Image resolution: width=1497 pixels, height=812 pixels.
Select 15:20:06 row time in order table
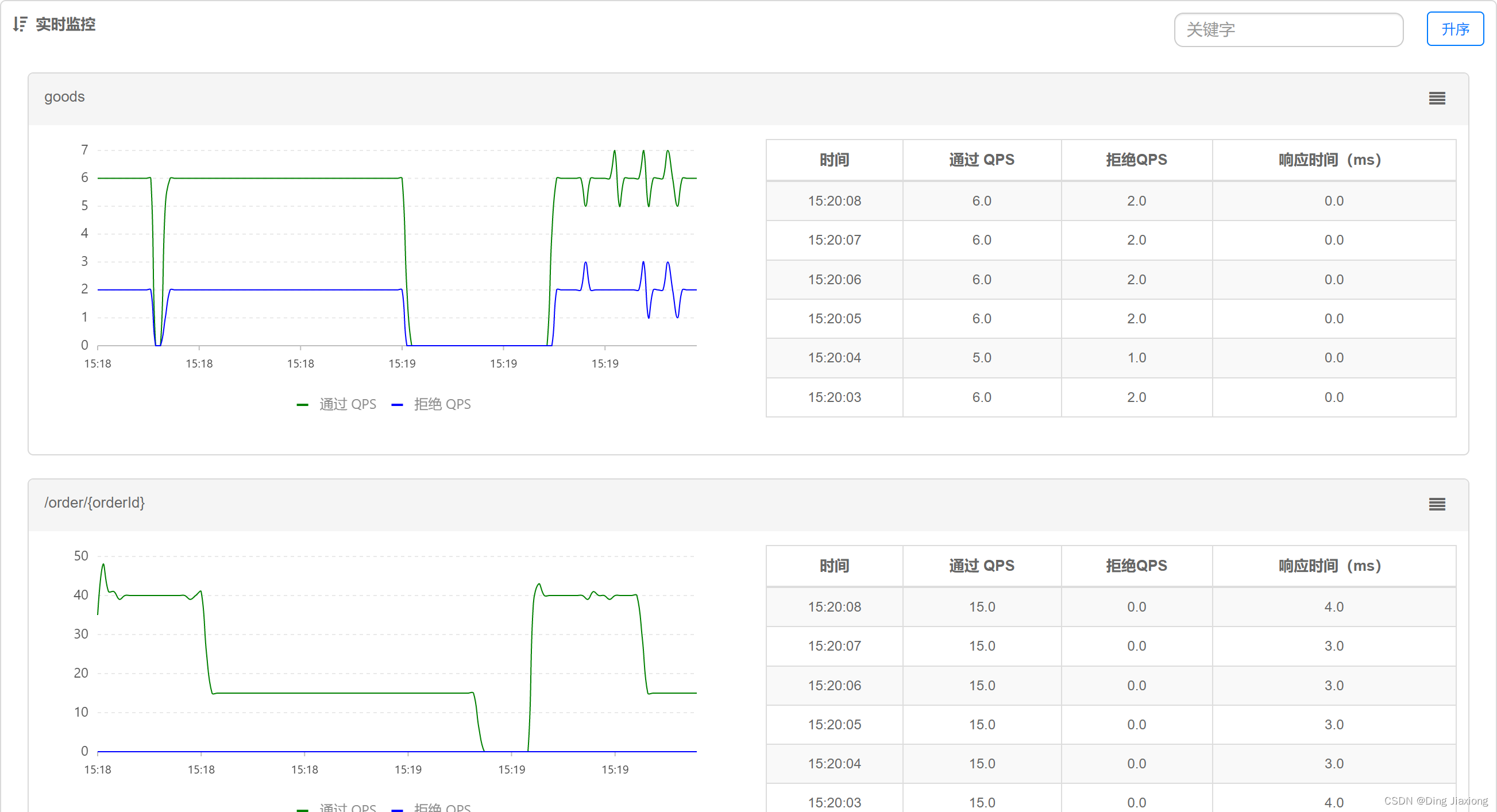tap(834, 686)
